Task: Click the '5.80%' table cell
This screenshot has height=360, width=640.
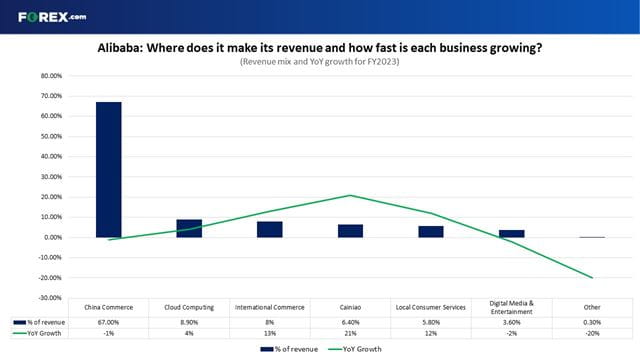Action: click(431, 322)
